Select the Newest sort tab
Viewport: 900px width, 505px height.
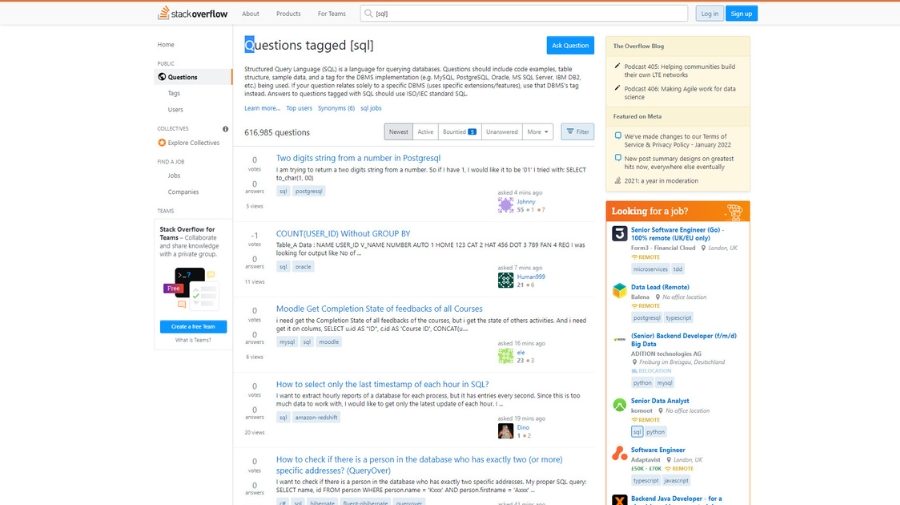(x=398, y=132)
